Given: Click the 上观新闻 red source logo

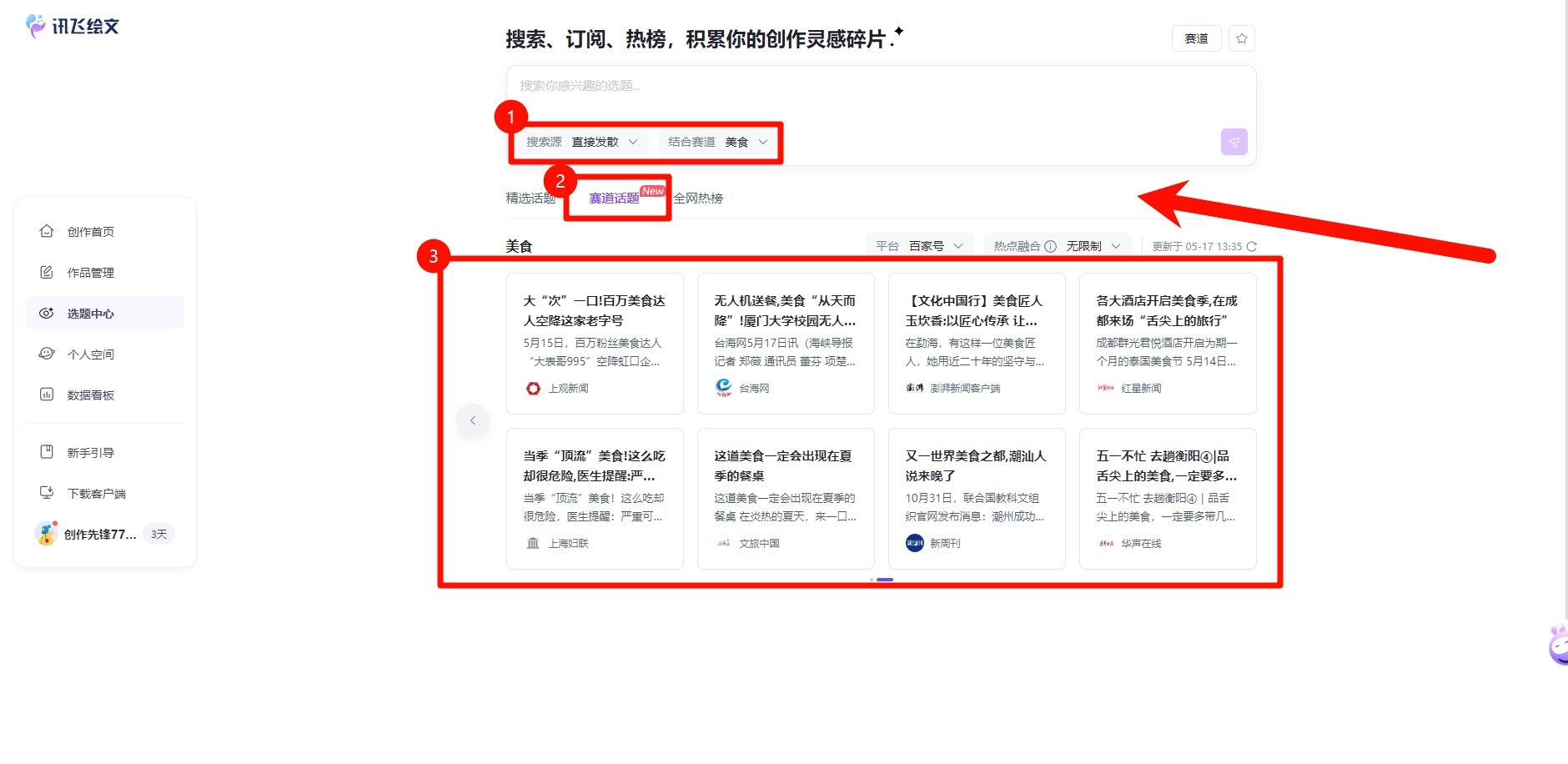Looking at the screenshot, I should point(533,388).
